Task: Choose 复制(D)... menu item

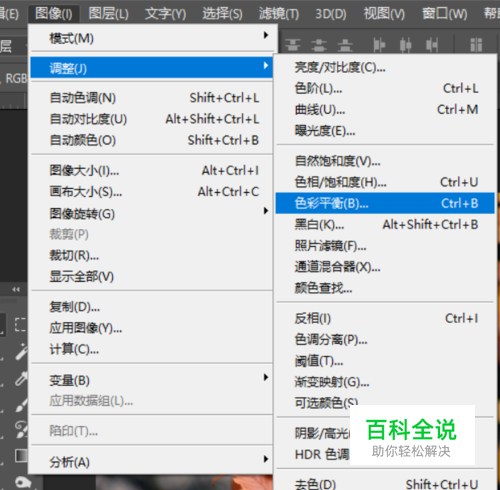Action: [x=152, y=307]
